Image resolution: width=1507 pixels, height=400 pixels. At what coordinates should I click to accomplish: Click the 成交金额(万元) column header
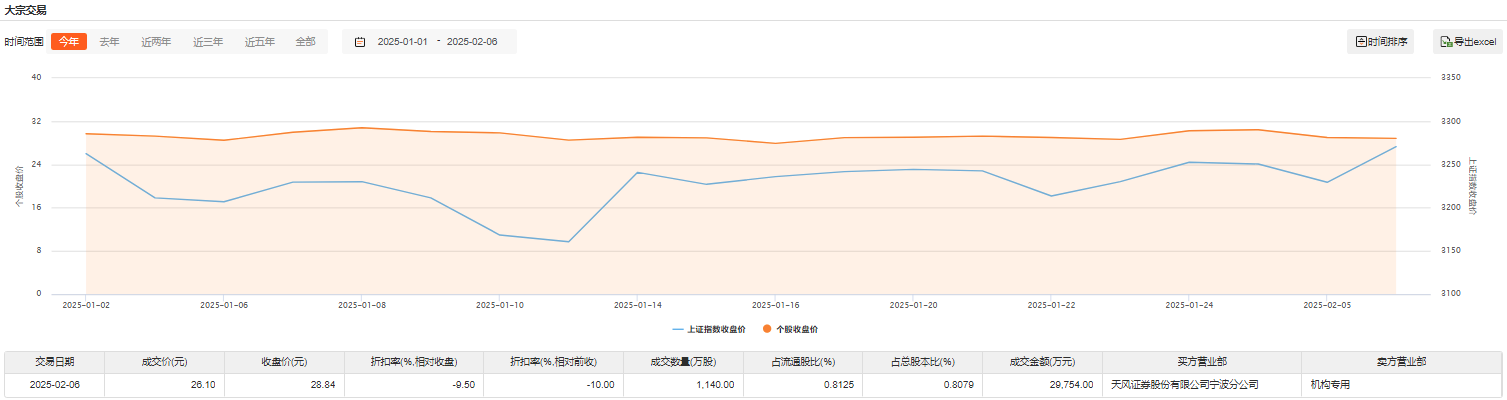coord(1041,362)
